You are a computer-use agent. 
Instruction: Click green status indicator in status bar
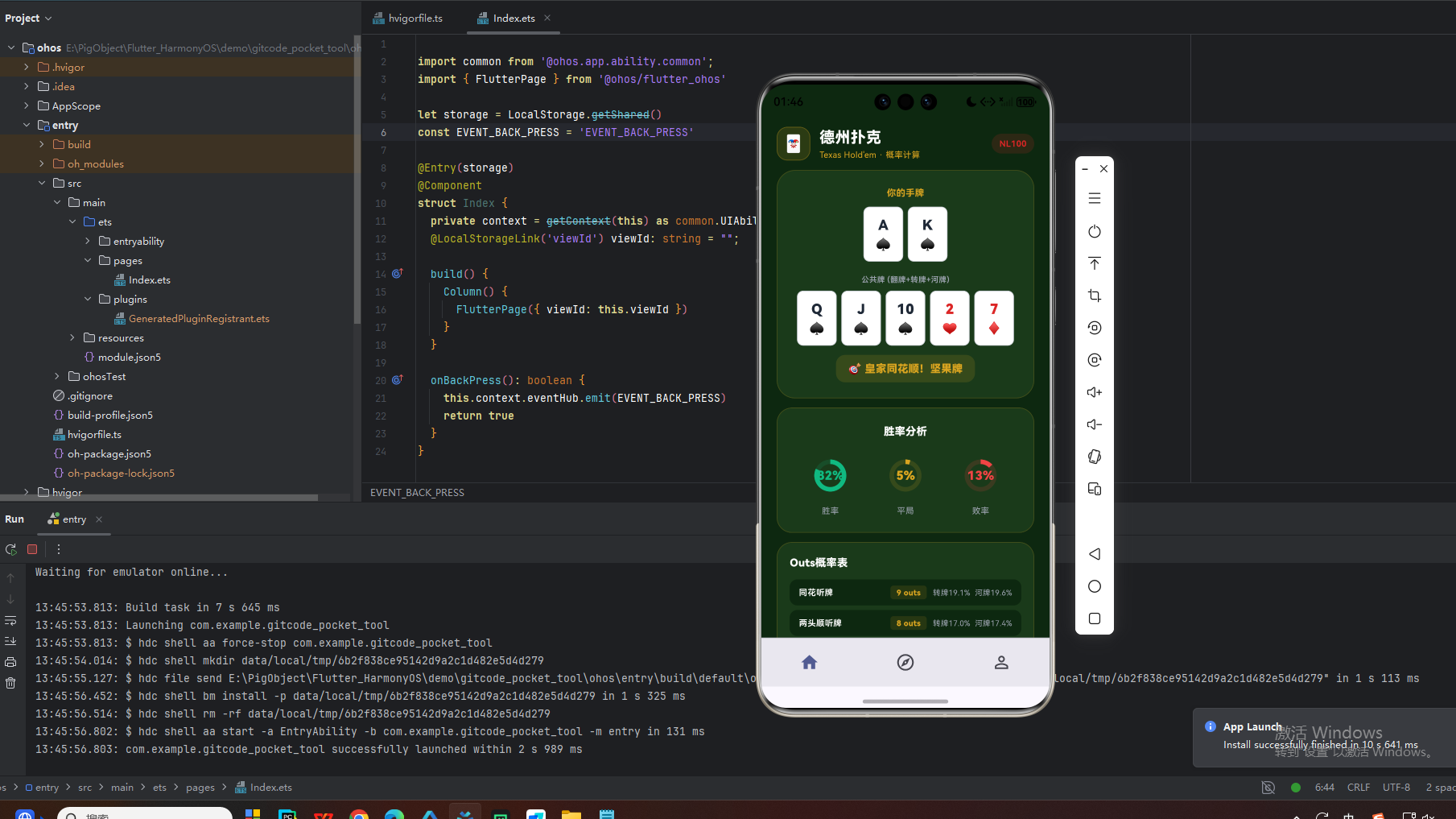pos(1296,788)
